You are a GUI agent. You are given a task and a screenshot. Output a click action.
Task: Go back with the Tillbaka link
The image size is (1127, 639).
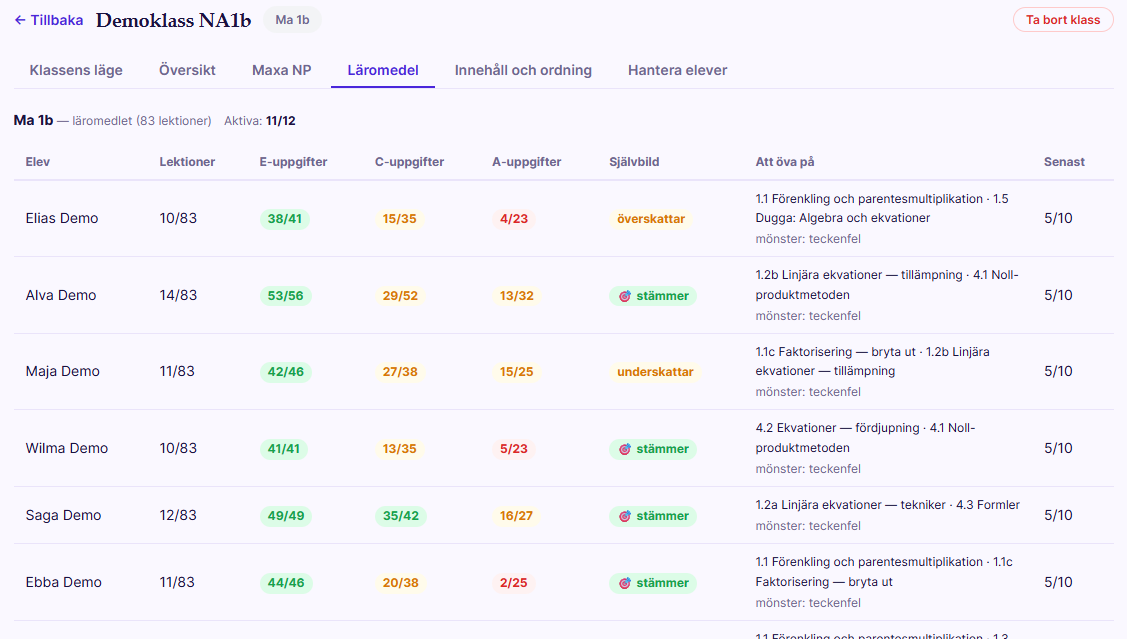coord(49,20)
